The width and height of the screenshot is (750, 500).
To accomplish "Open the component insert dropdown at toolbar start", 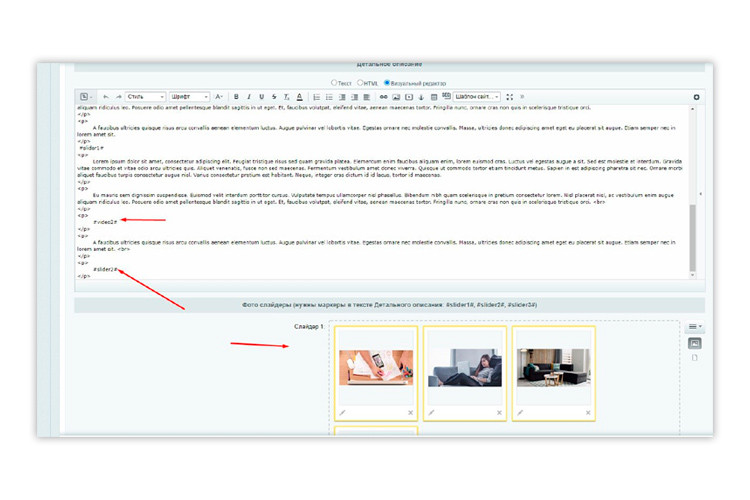I will (x=86, y=97).
